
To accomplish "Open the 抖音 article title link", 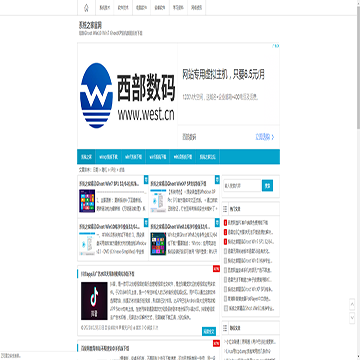I will point(107,274).
